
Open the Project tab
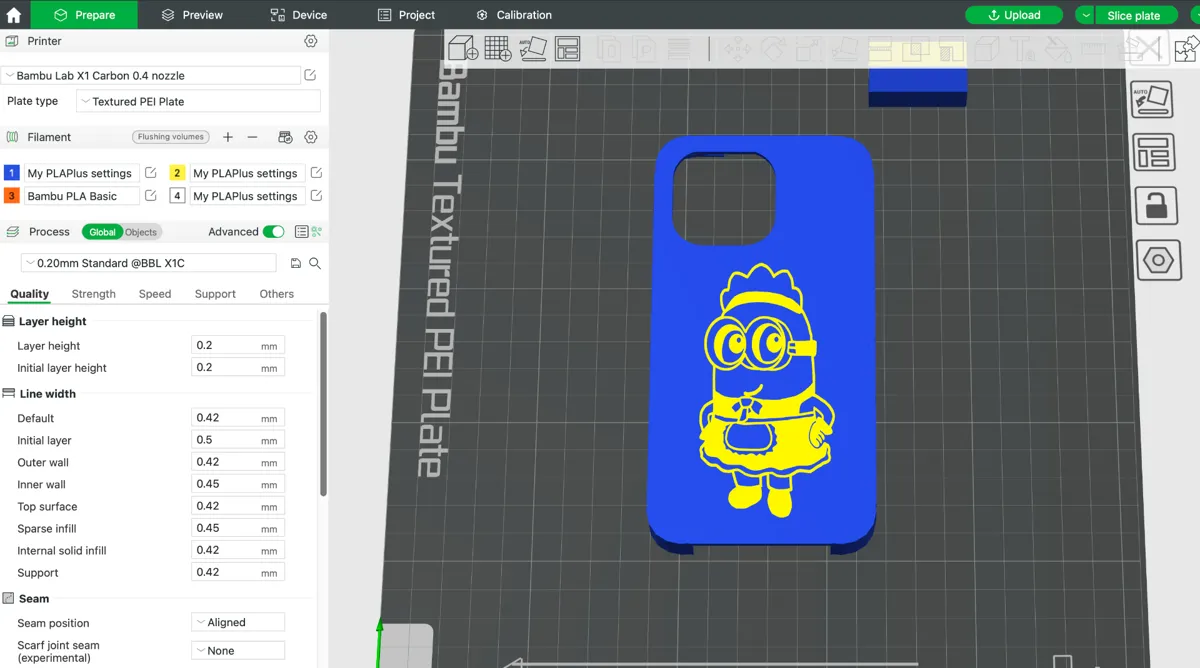point(406,15)
